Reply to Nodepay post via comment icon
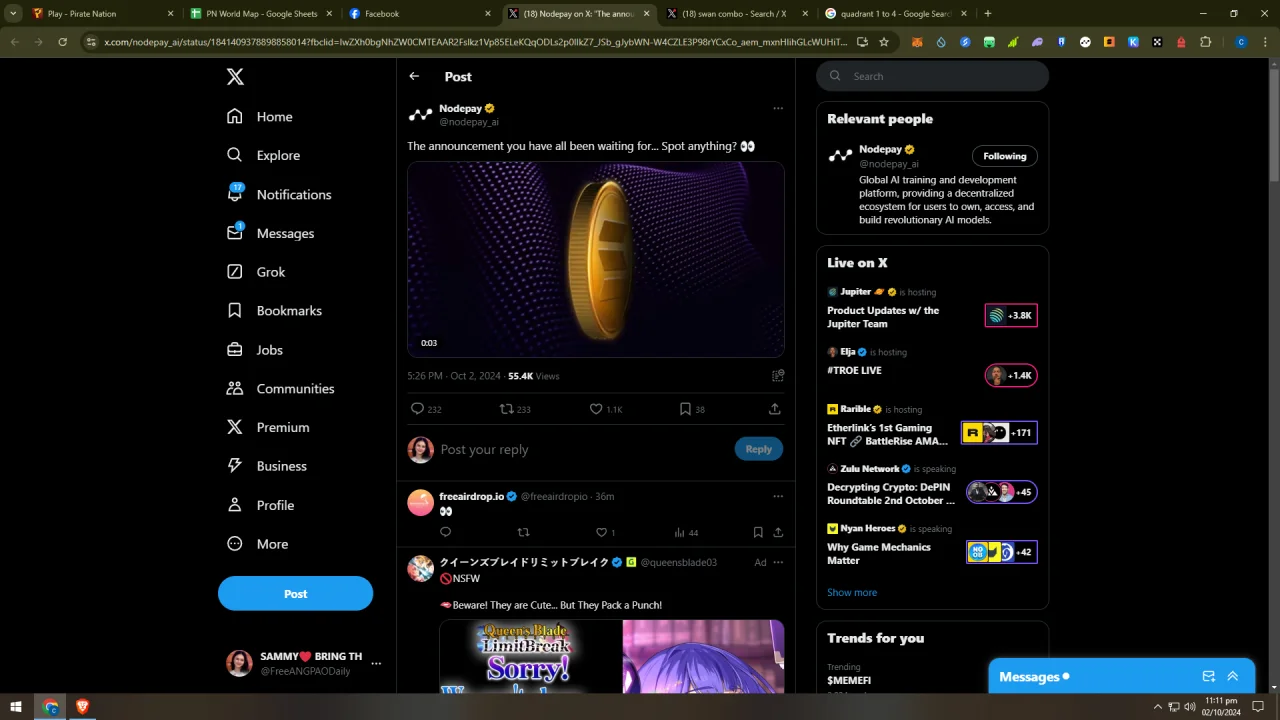Screen dimensions: 1280x720 pos(418,409)
